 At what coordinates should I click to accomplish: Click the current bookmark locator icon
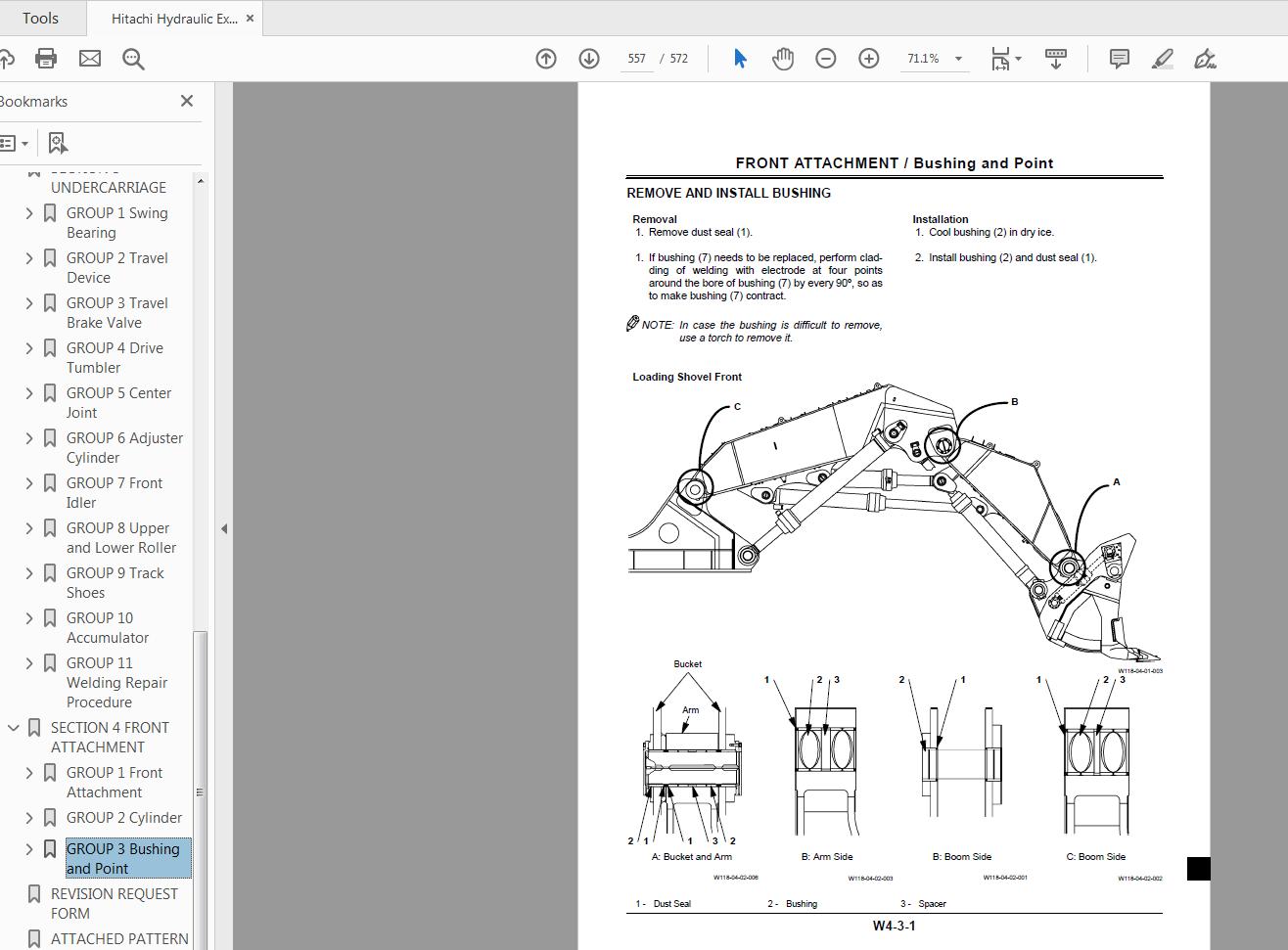[57, 143]
